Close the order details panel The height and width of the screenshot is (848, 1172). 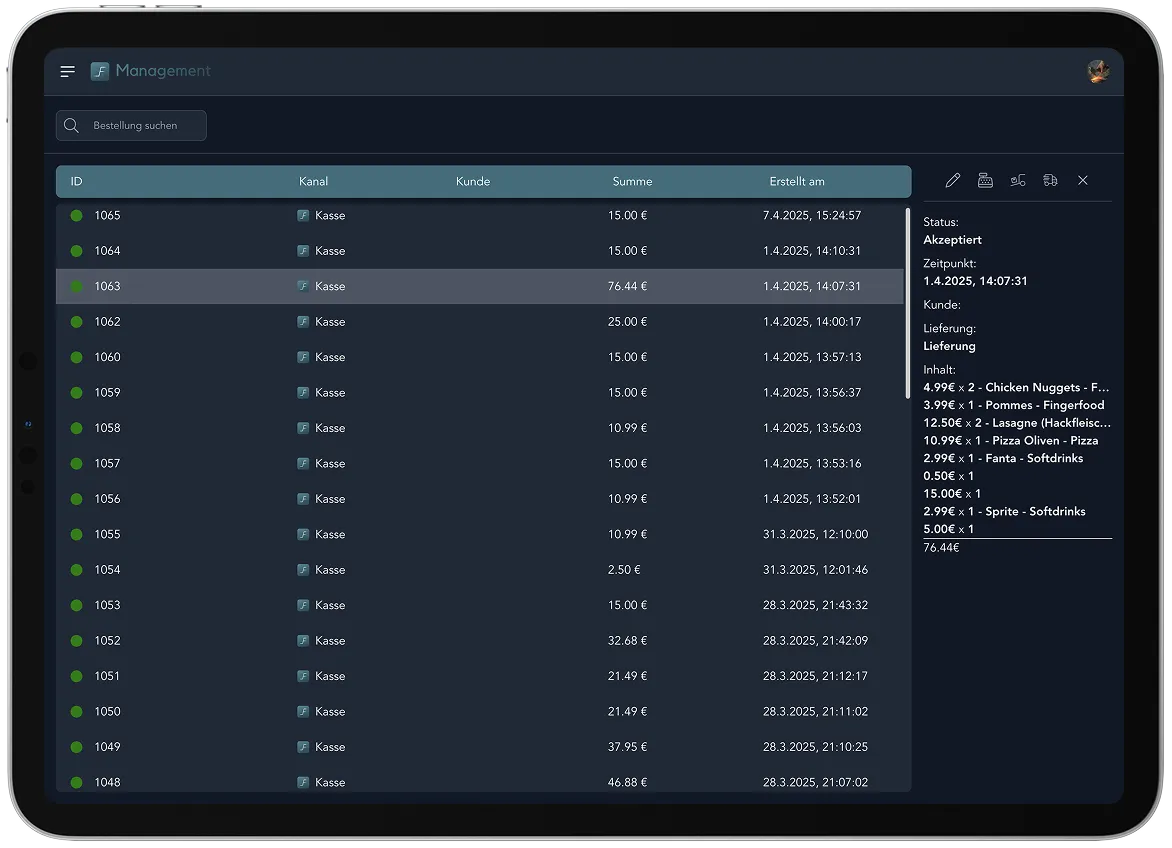pyautogui.click(x=1083, y=180)
